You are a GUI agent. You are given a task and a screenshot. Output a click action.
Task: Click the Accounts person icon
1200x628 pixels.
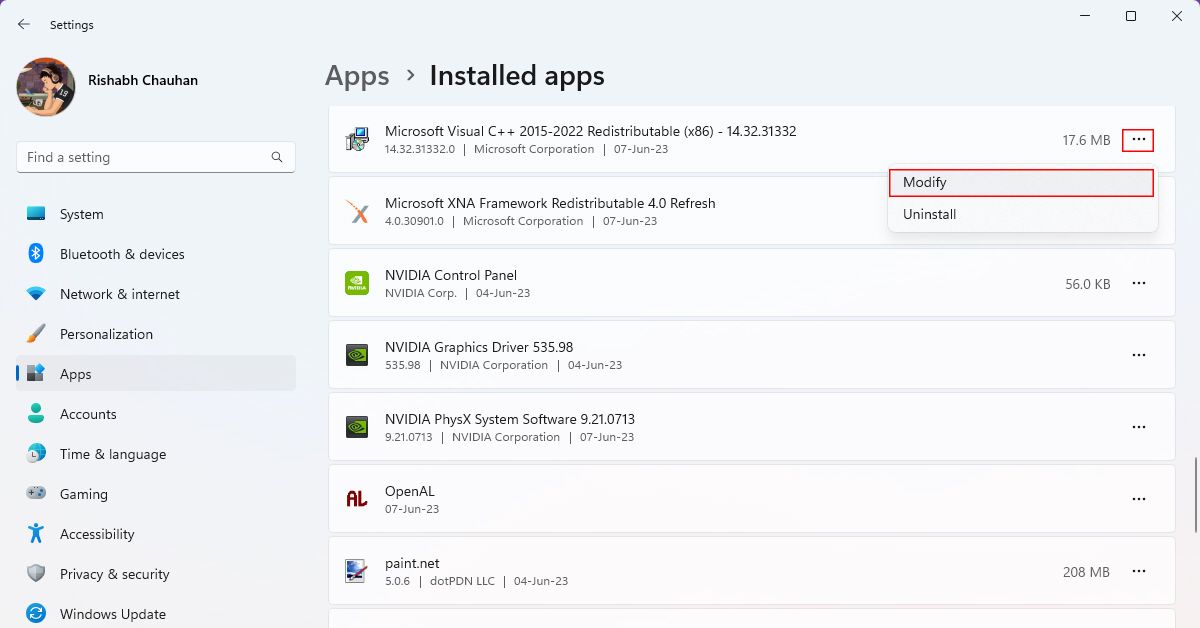[x=36, y=414]
